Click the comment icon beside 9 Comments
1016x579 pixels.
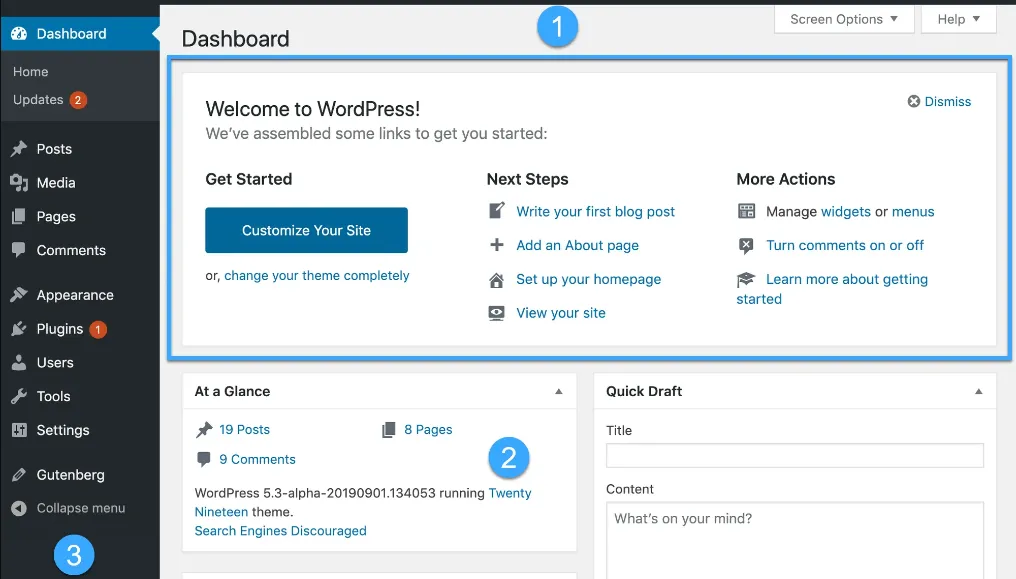pyautogui.click(x=203, y=459)
